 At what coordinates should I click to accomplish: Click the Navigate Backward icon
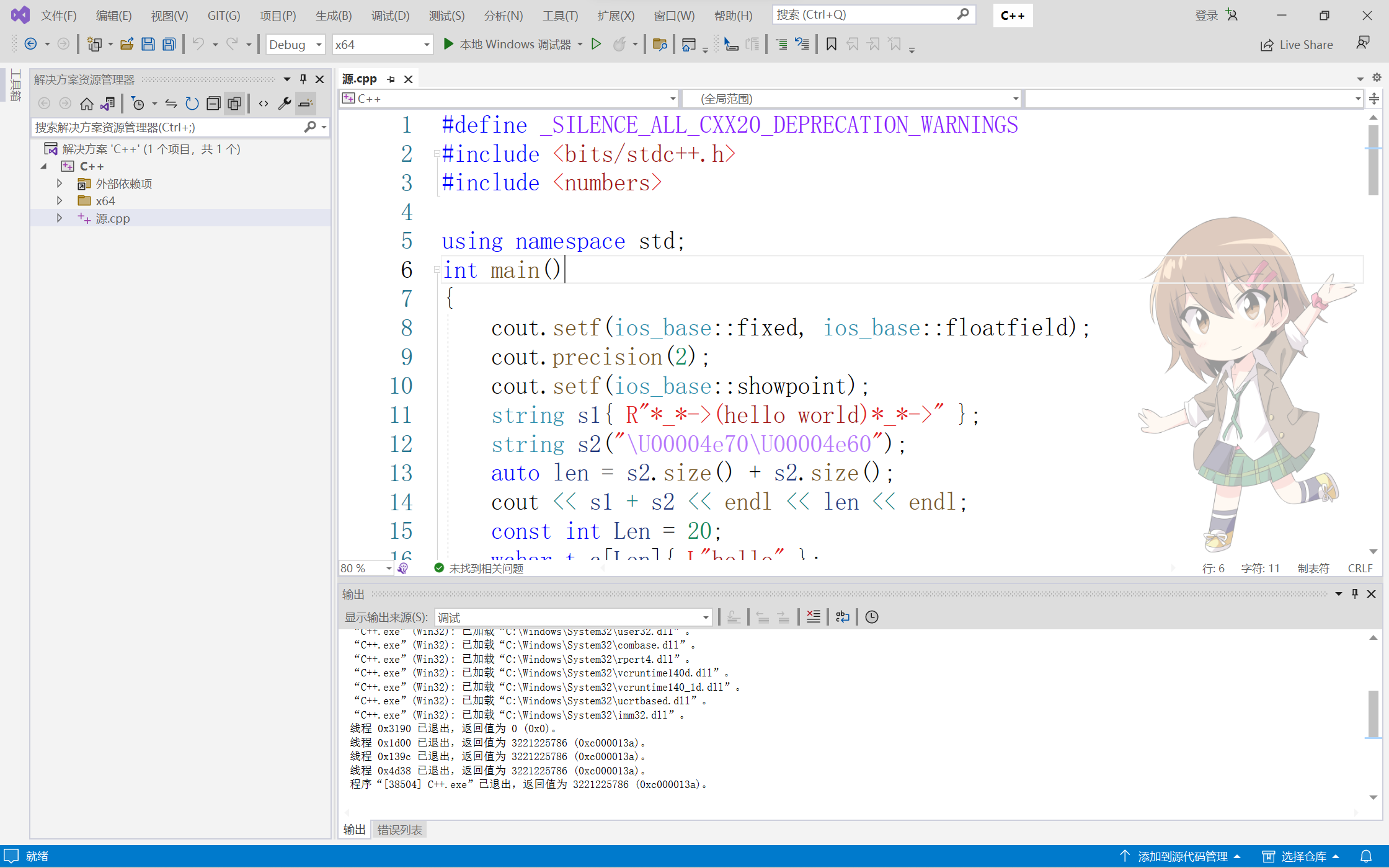click(30, 44)
